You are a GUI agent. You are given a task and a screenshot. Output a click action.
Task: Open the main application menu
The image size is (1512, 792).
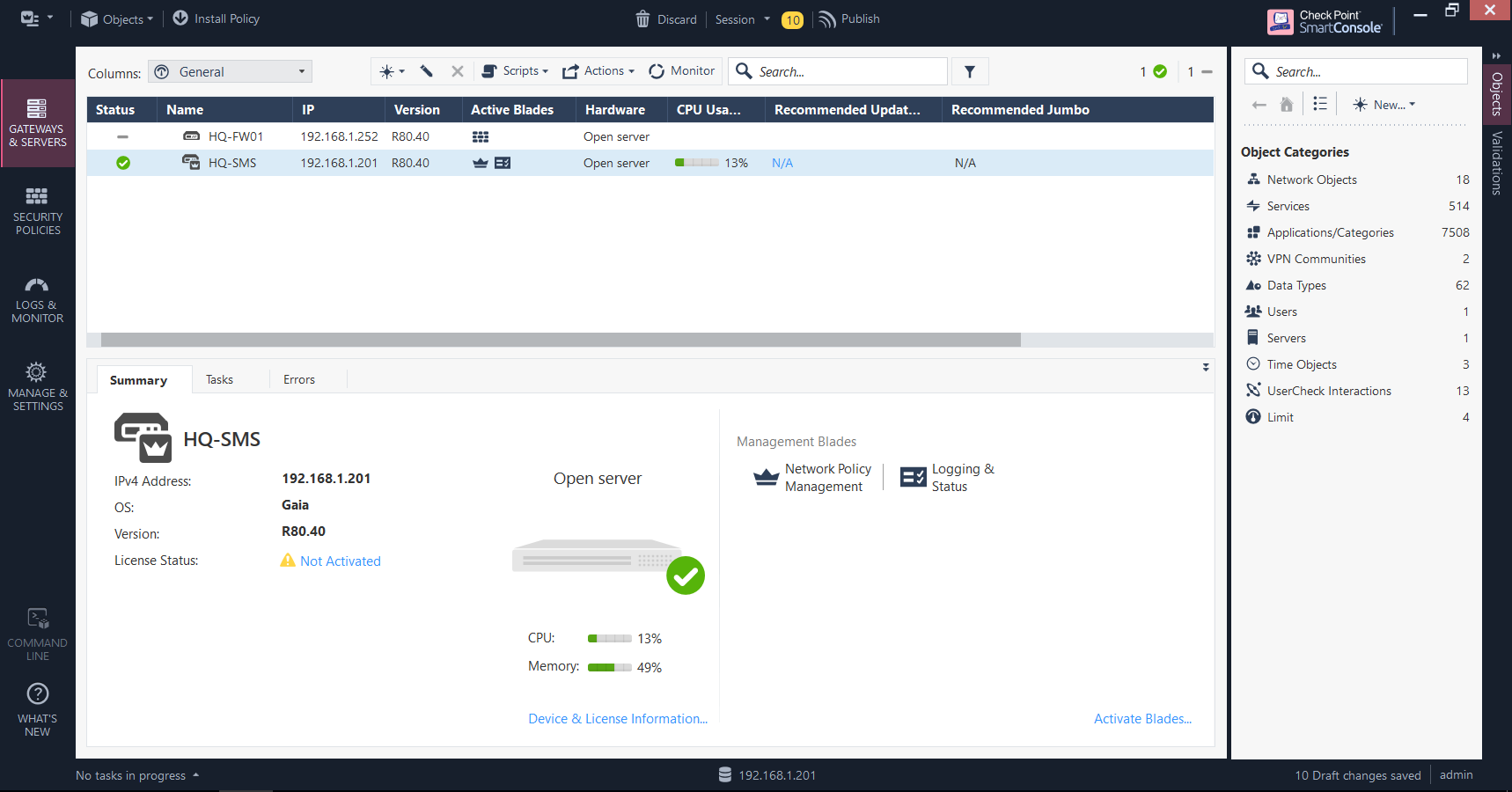point(36,18)
